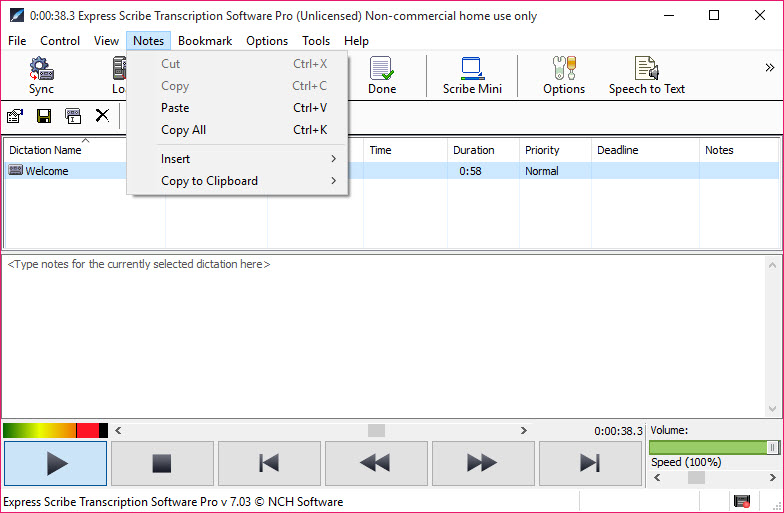Click the Stop button

pyautogui.click(x=162, y=464)
